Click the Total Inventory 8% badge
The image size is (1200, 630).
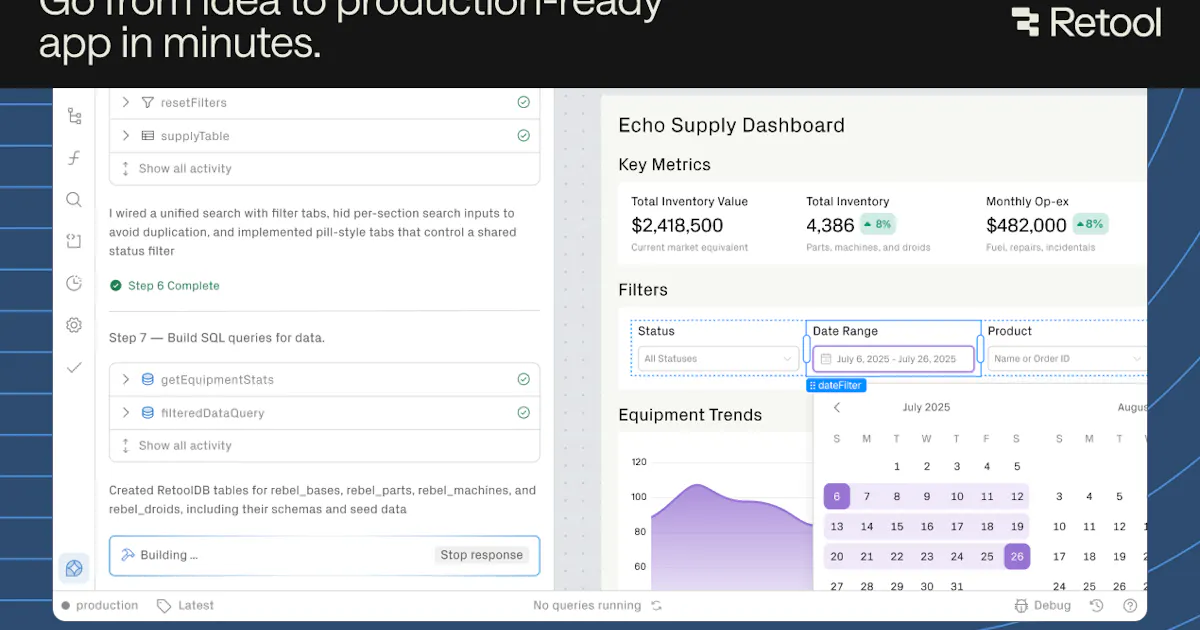click(x=878, y=224)
